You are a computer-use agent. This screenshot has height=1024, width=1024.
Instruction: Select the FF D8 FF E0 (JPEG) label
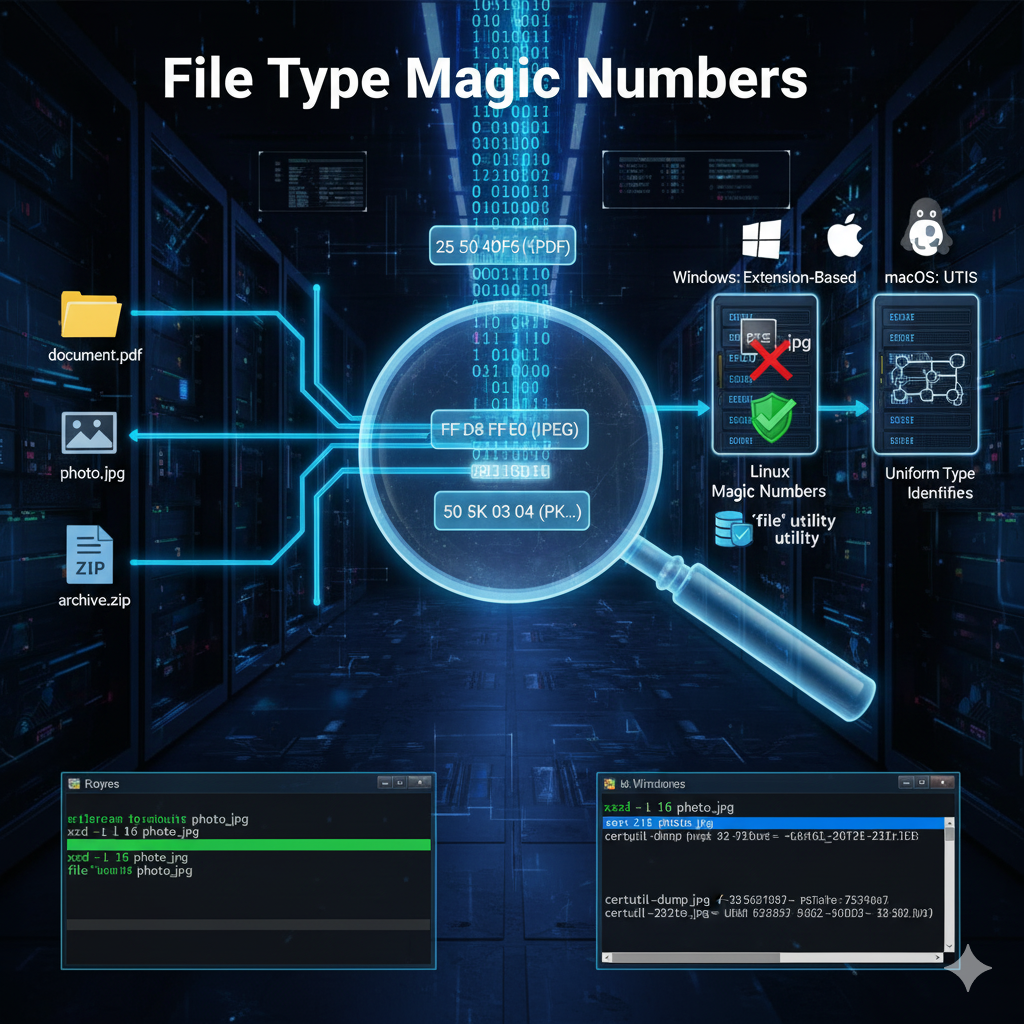pyautogui.click(x=509, y=431)
